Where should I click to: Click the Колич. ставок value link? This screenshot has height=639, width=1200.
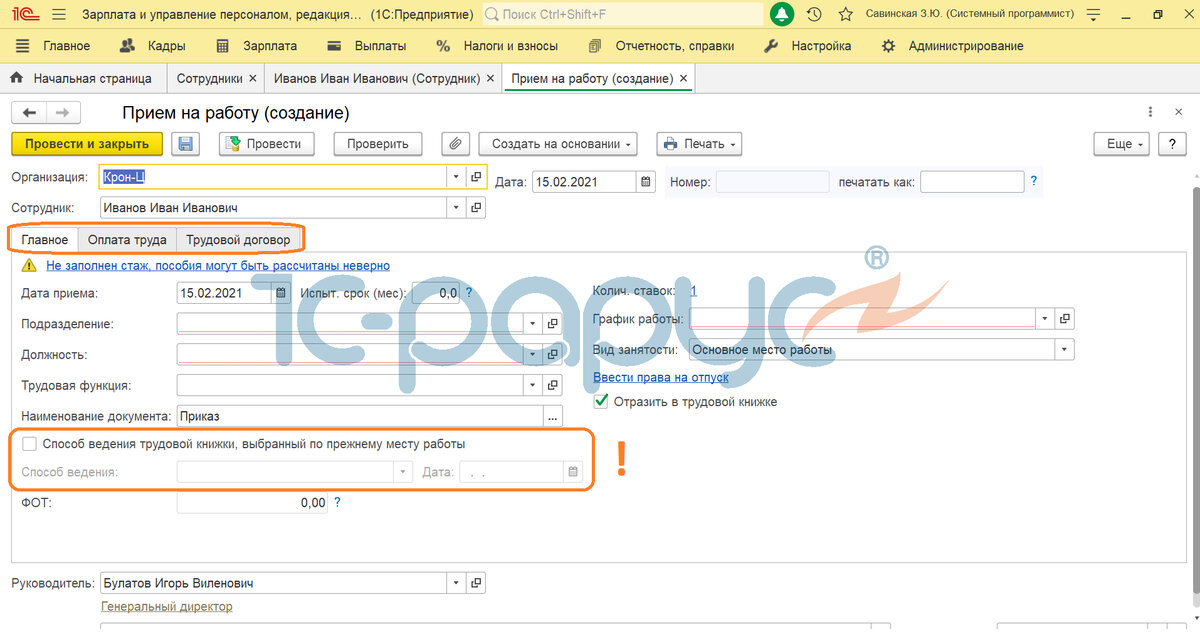[x=693, y=291]
